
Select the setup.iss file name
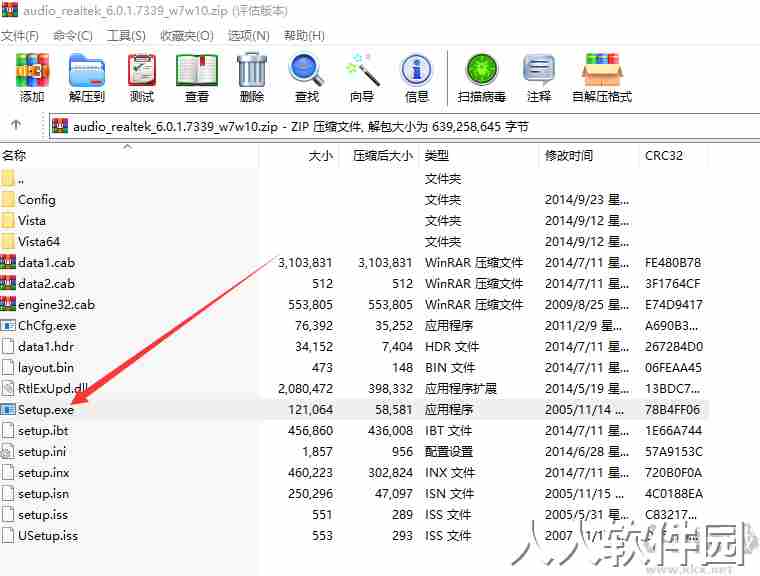(43, 514)
